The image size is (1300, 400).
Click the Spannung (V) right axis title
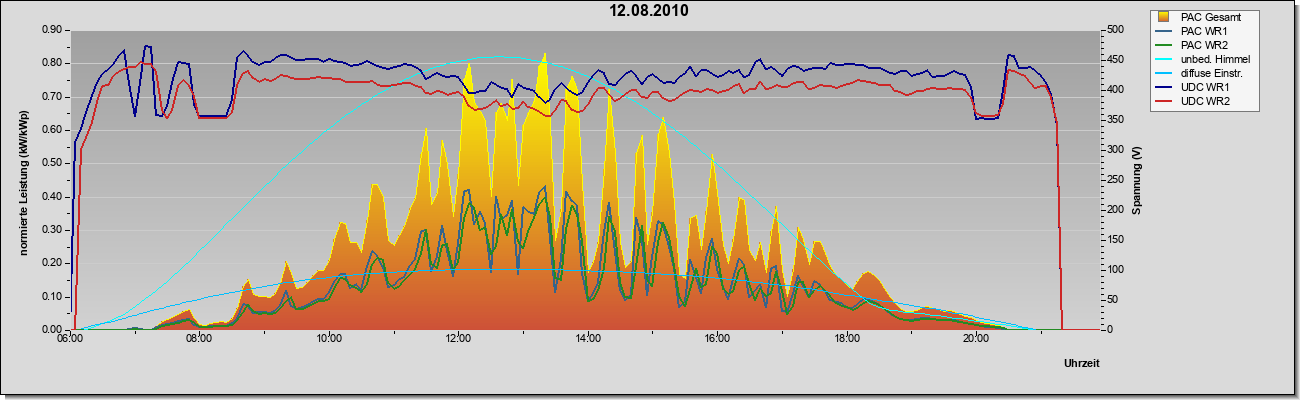click(1136, 180)
